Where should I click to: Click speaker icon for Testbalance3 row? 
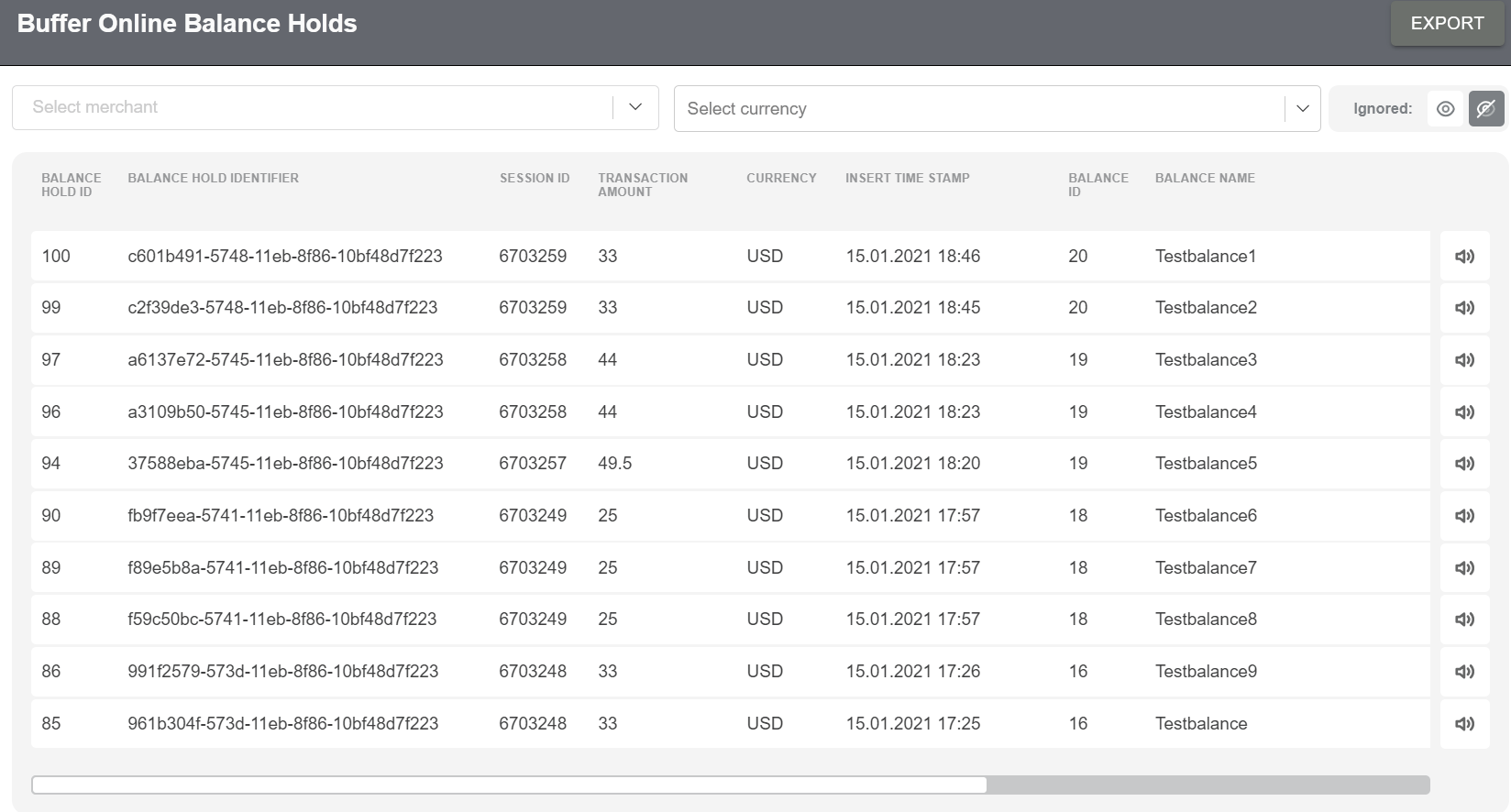click(x=1464, y=360)
